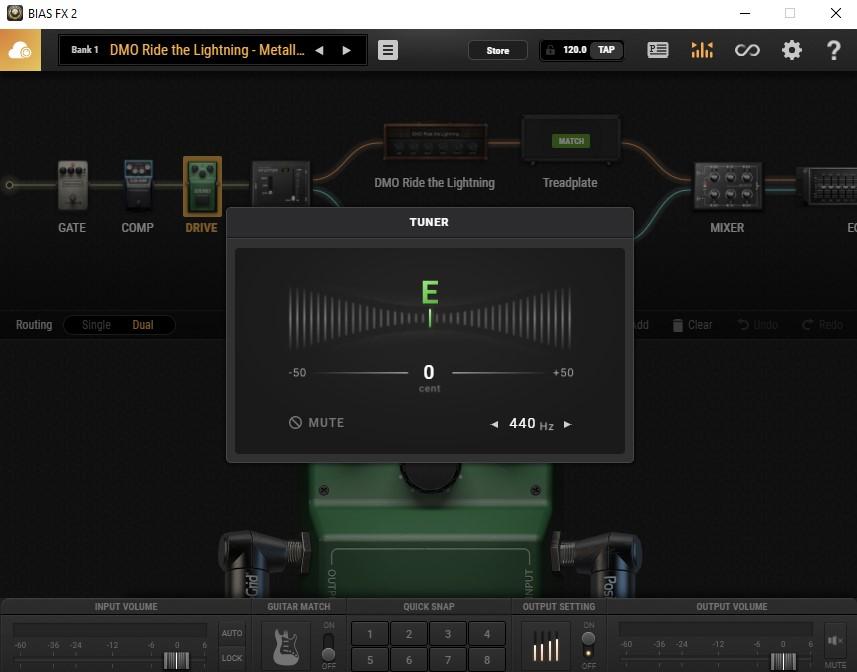
Task: Select Quick Snap slot 4
Action: click(x=487, y=634)
